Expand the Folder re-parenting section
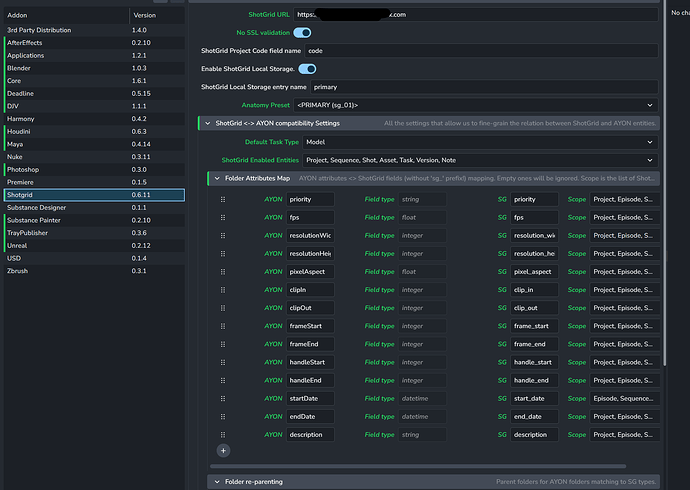Screen dimensions: 690x490 [x=216, y=481]
